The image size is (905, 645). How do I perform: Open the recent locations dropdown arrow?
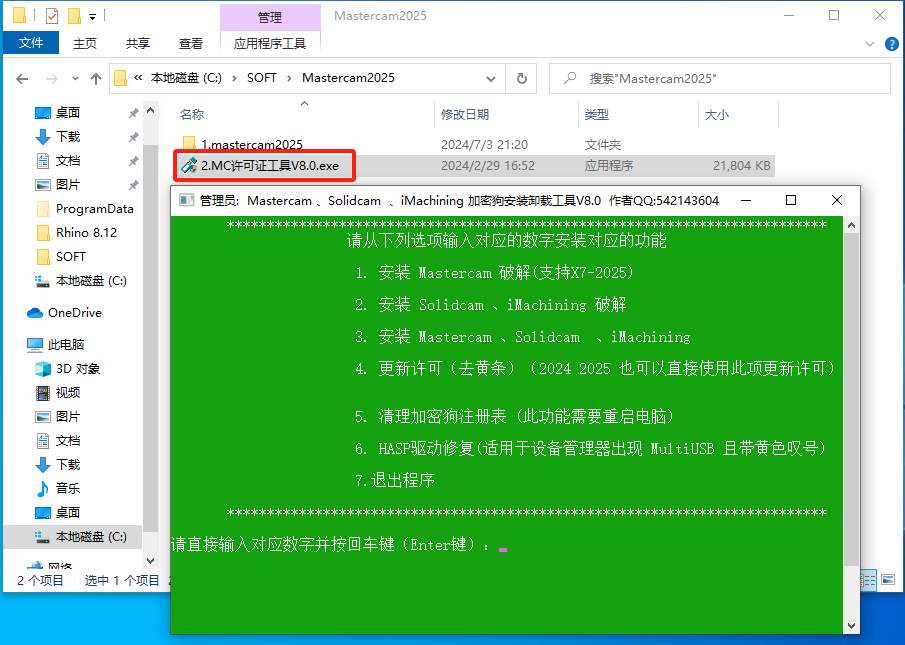tap(75, 78)
